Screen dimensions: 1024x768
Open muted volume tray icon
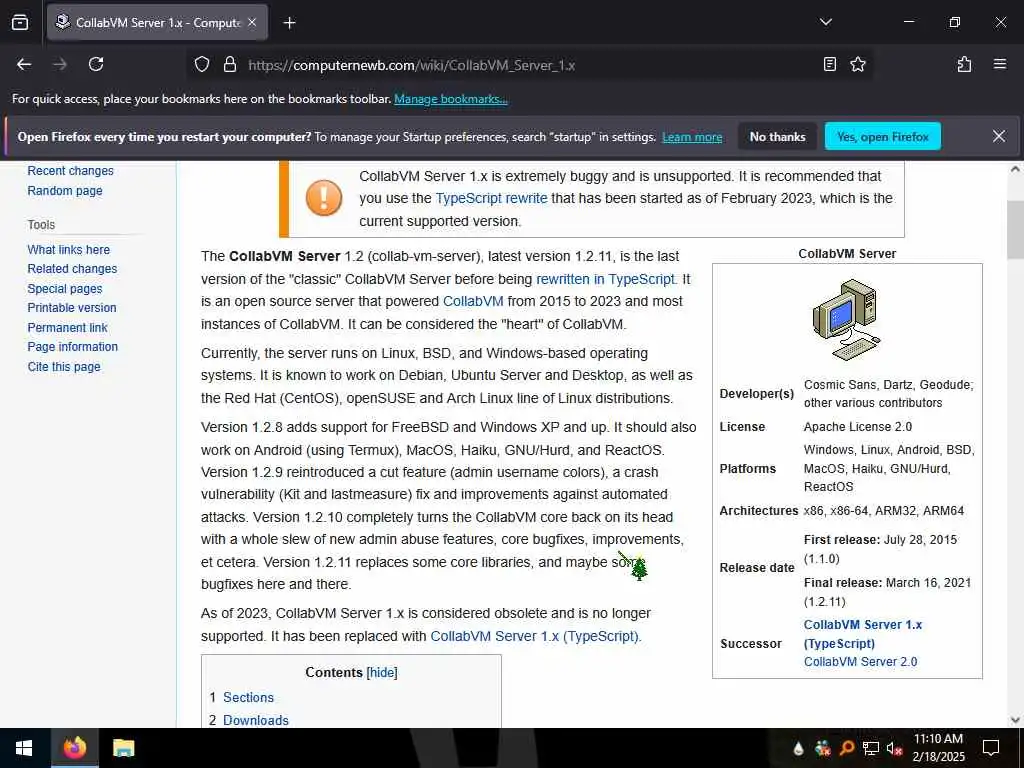(894, 748)
